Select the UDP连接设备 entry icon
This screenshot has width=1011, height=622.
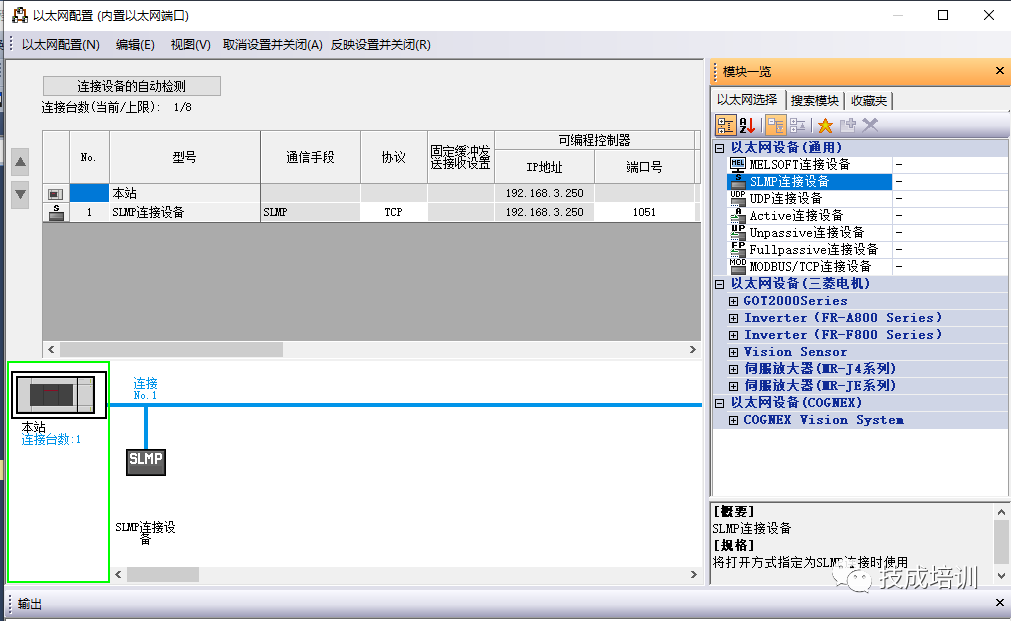coord(740,198)
